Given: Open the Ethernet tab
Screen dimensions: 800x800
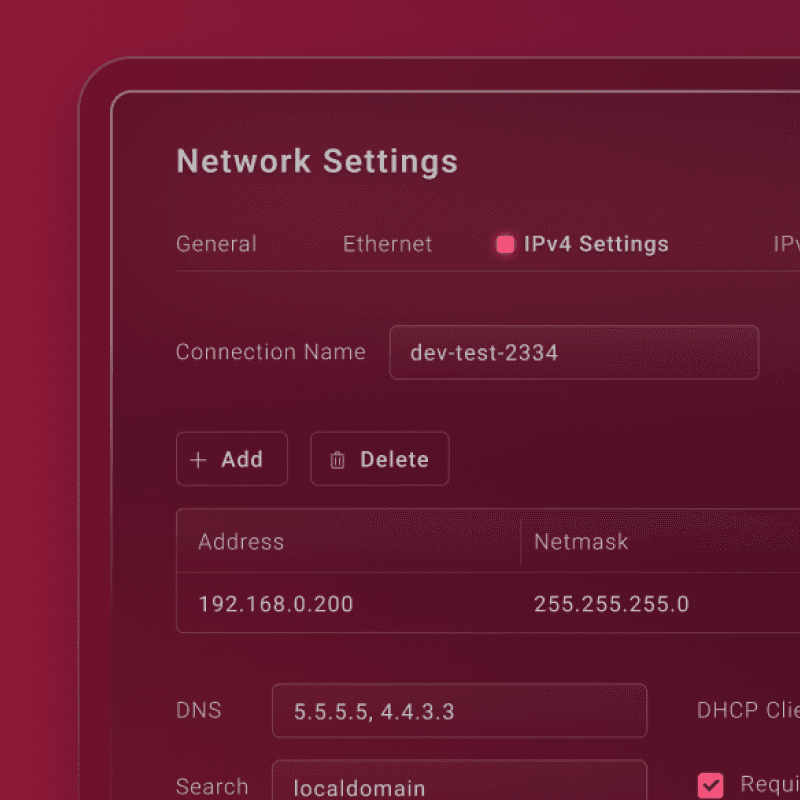Looking at the screenshot, I should point(387,244).
